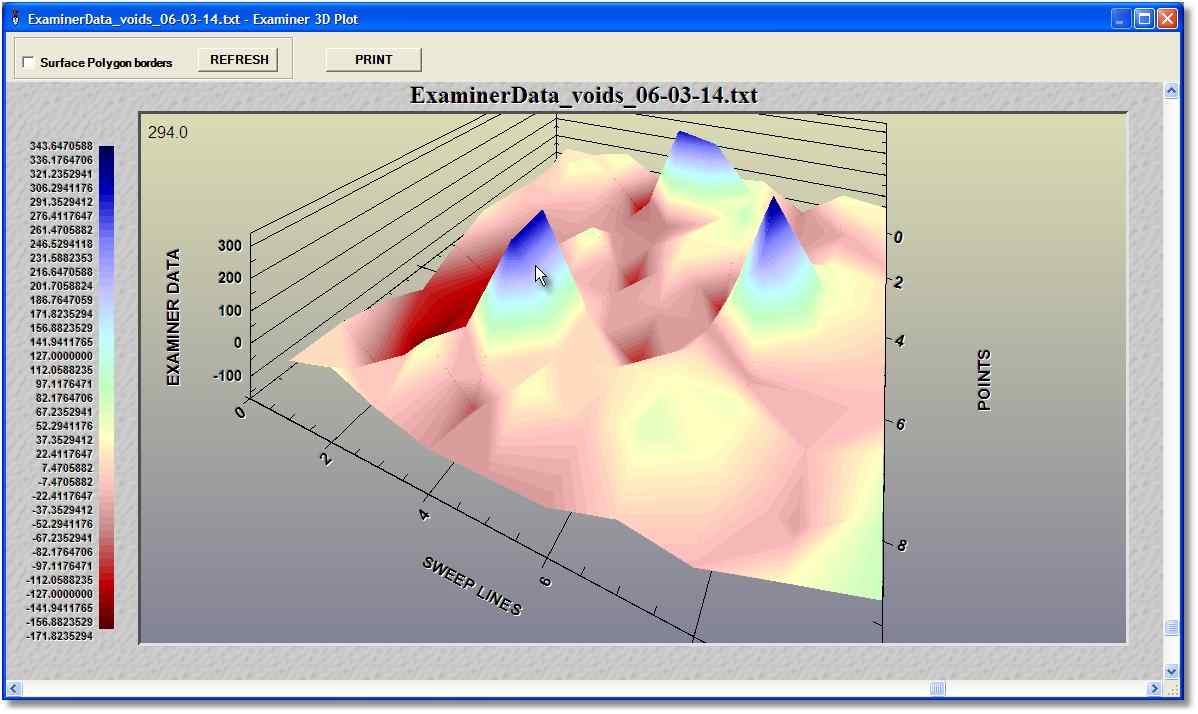Click the vertical scrollbar thumb
Screen dimensions: 1198x714
1171,627
